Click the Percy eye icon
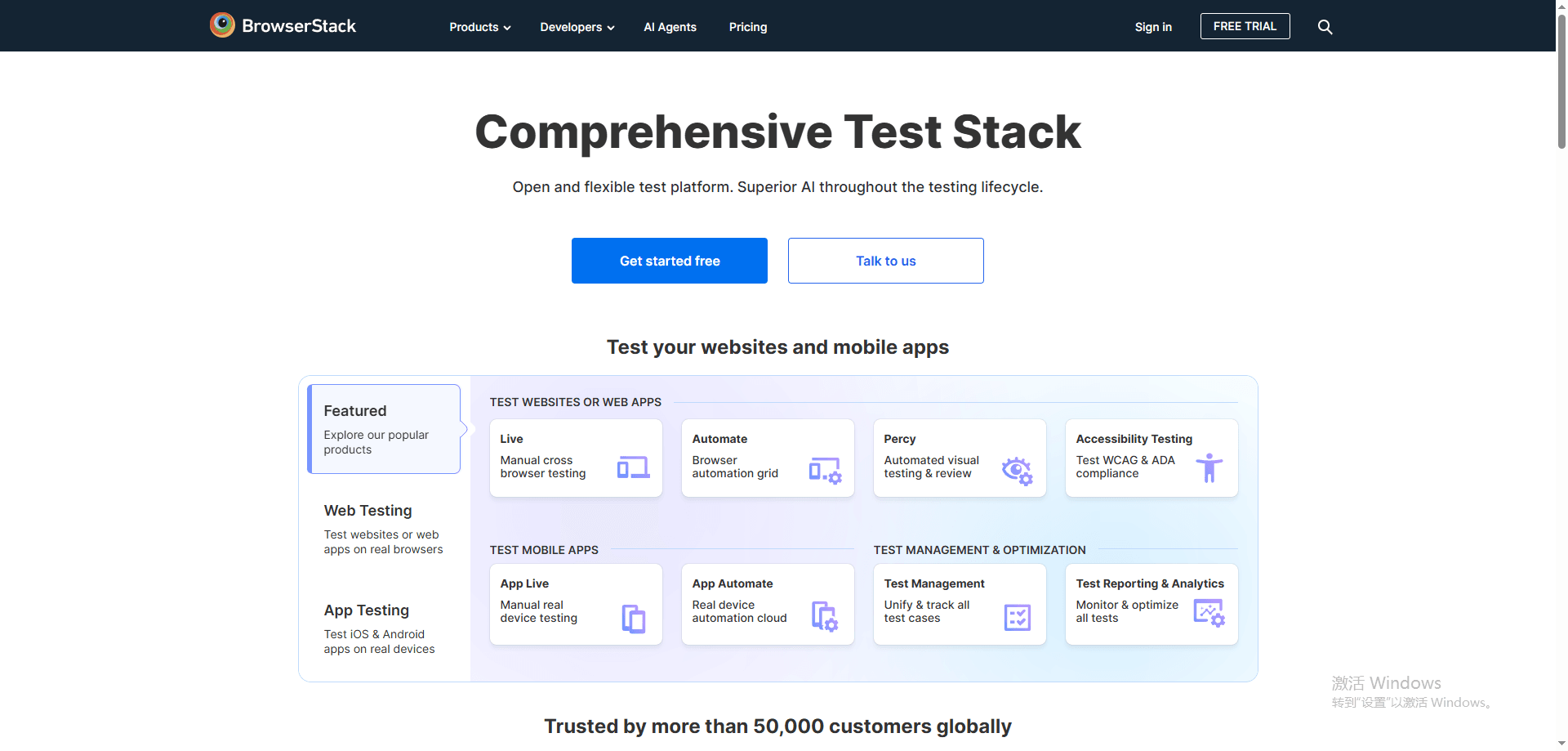This screenshot has height=751, width=1568. point(1017,471)
